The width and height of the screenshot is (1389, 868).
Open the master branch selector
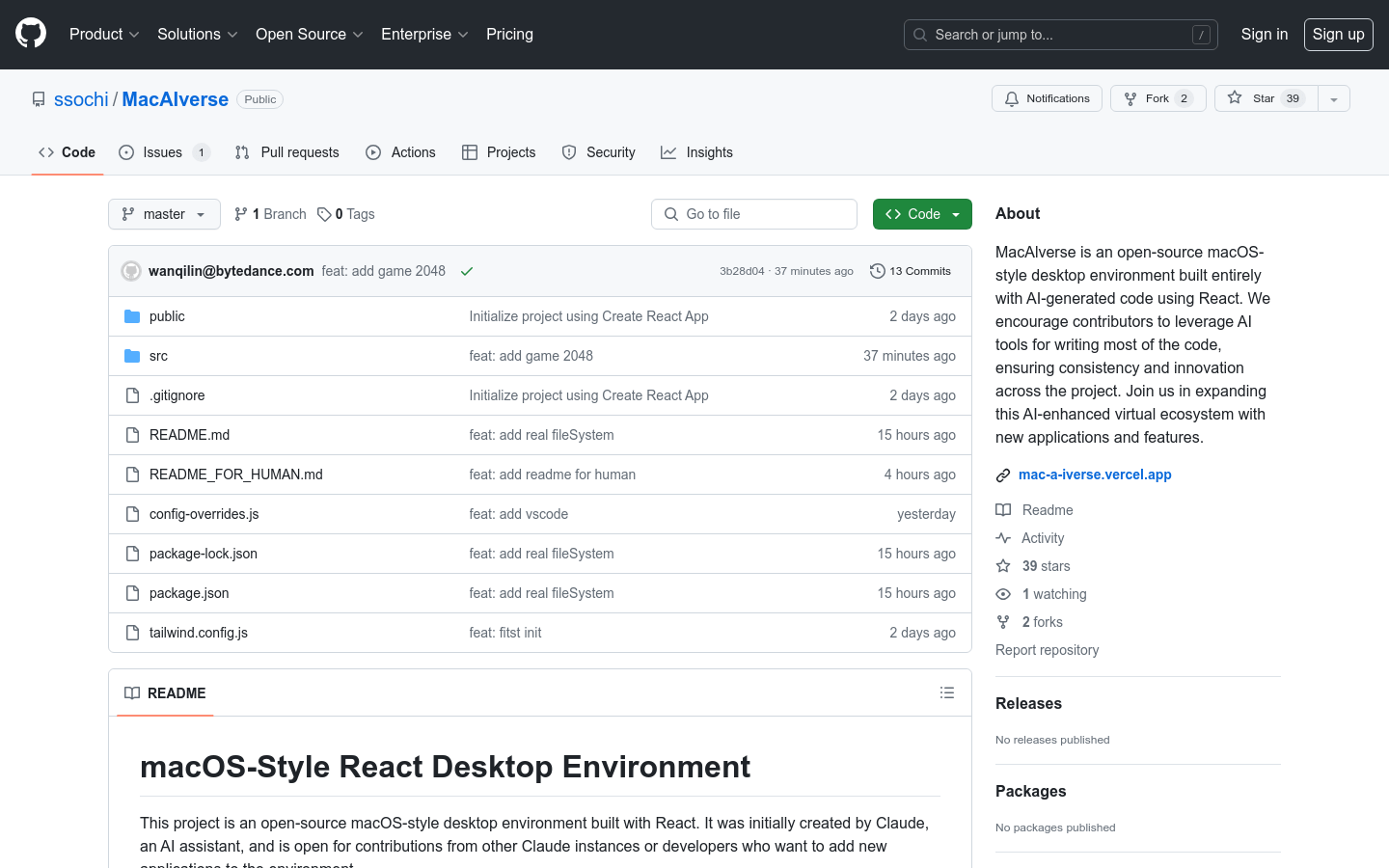[x=164, y=214]
